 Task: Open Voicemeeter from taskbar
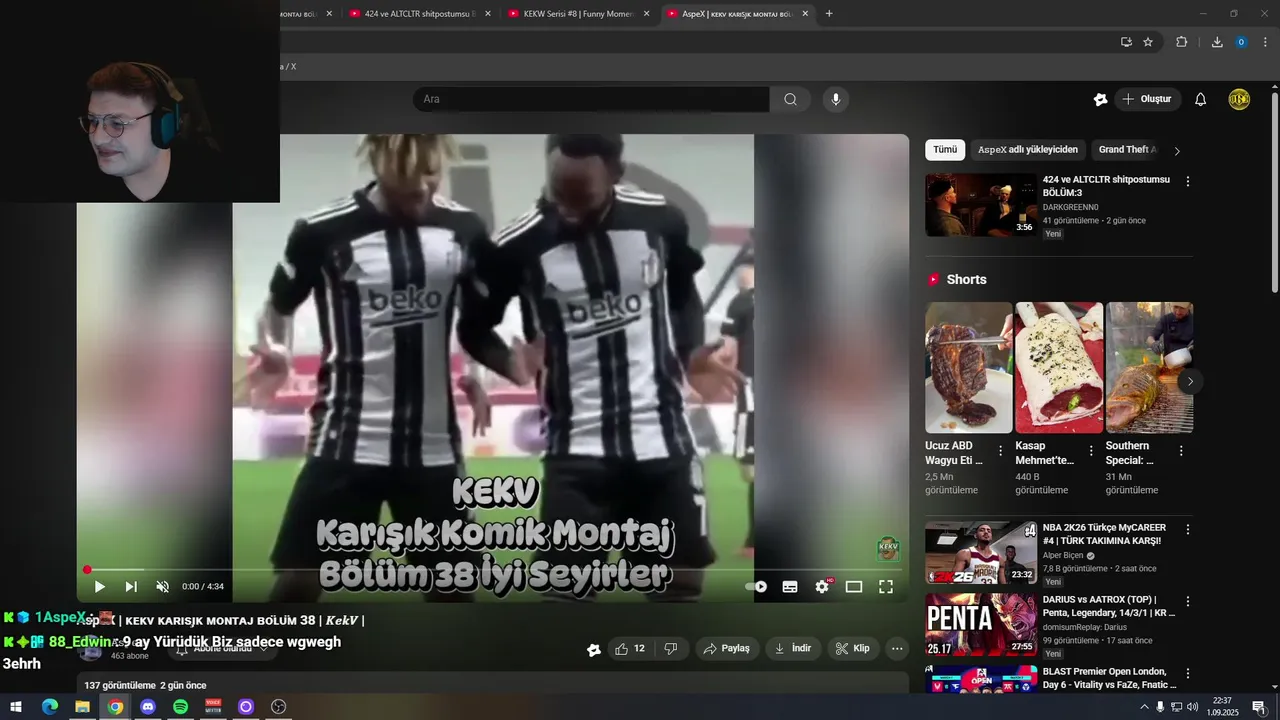213,707
